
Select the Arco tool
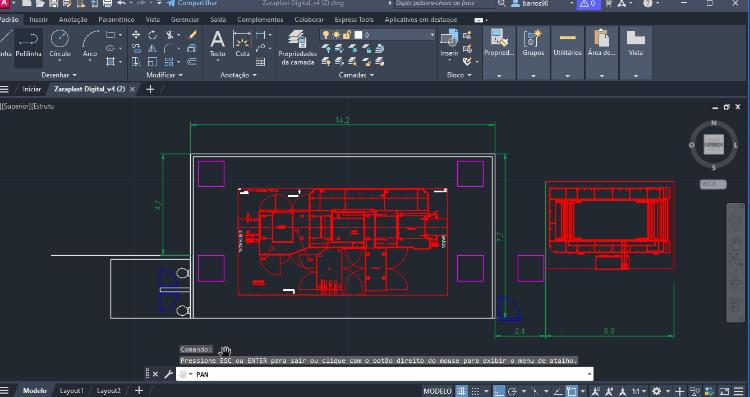tap(90, 45)
